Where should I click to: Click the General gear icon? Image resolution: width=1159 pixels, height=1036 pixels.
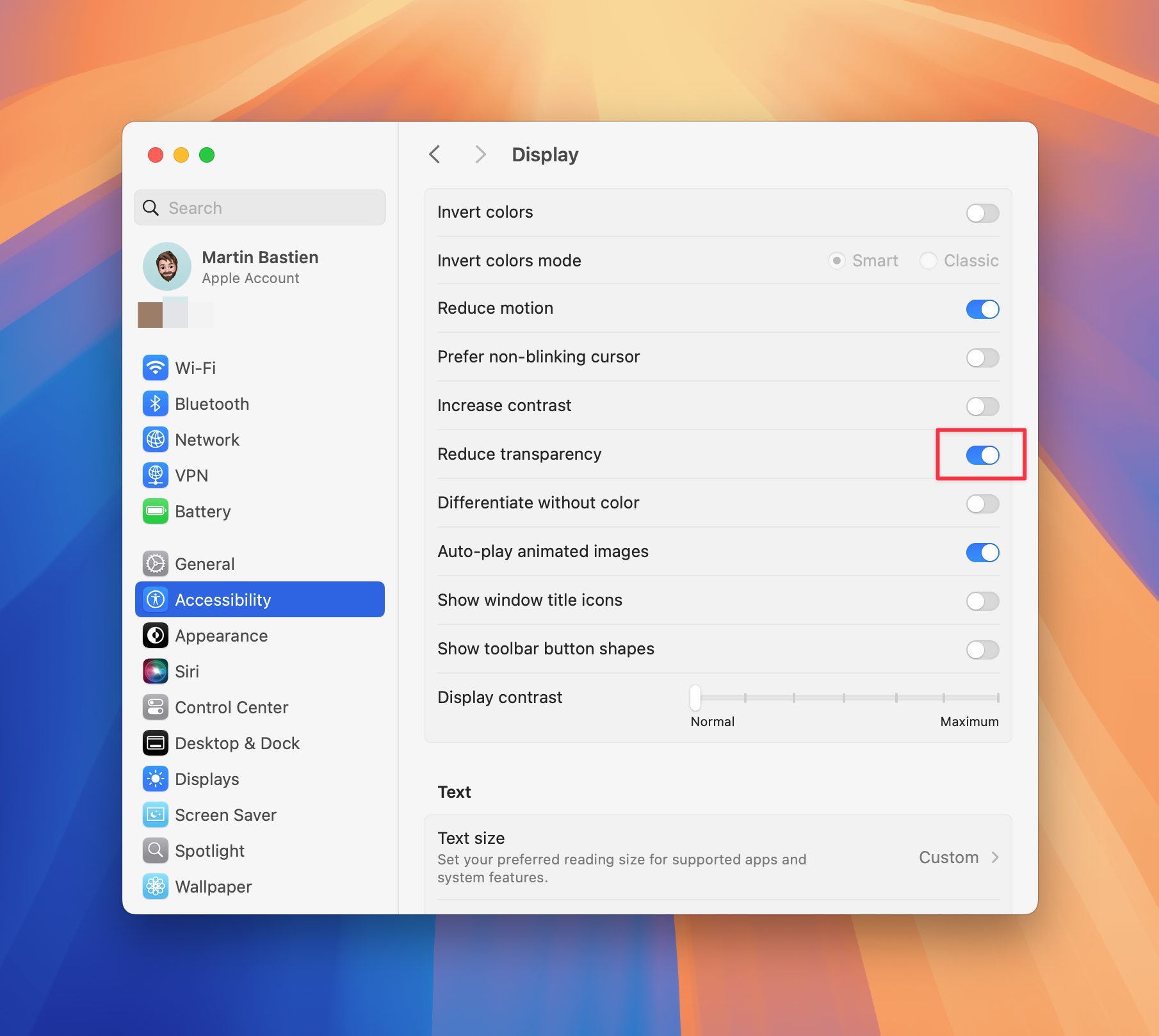156,563
